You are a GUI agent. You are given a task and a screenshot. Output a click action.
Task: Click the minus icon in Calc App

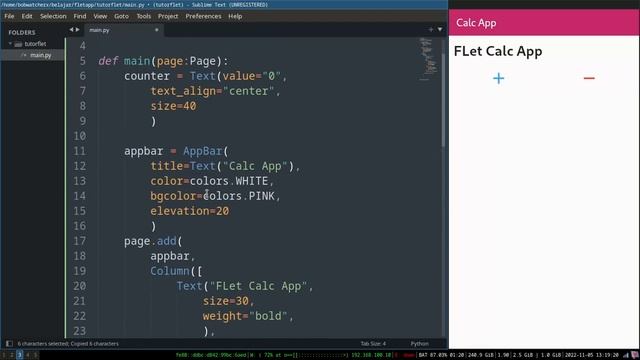pyautogui.click(x=589, y=78)
